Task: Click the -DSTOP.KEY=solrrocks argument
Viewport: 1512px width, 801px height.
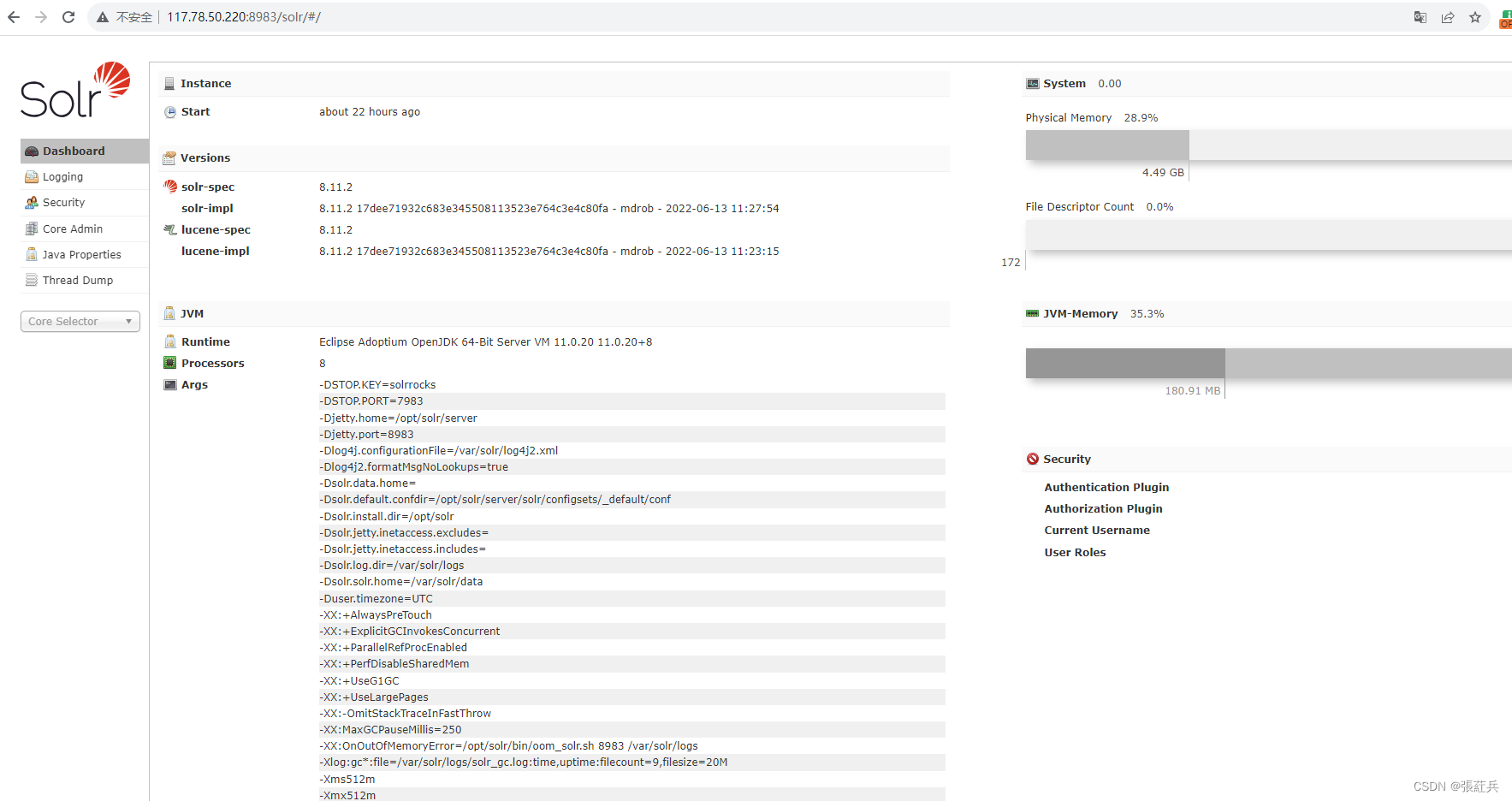Action: (377, 385)
